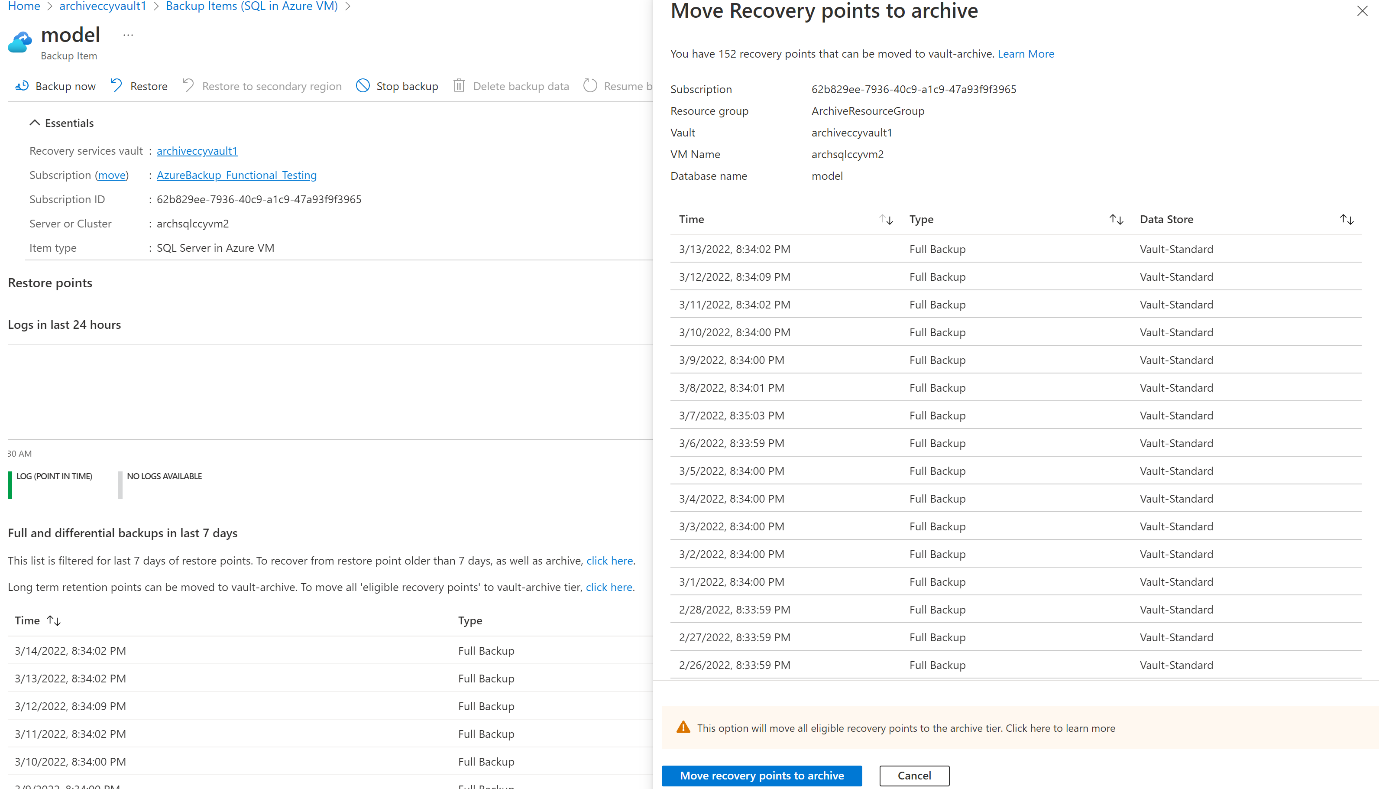Click Restore to secondary region
Screen dimensions: 1379x789
point(187,86)
